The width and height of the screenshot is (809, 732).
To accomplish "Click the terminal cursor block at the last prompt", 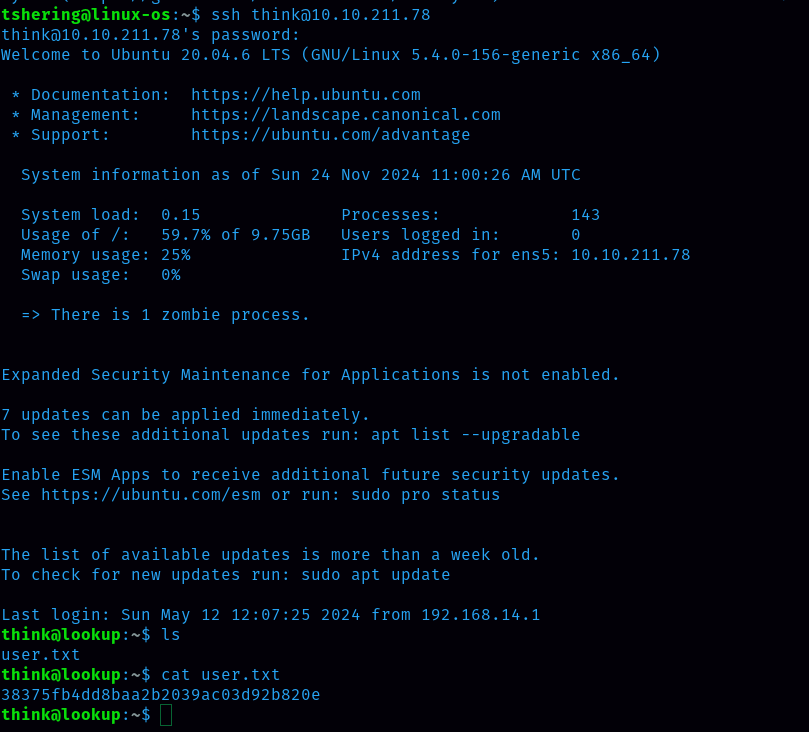I will (166, 715).
